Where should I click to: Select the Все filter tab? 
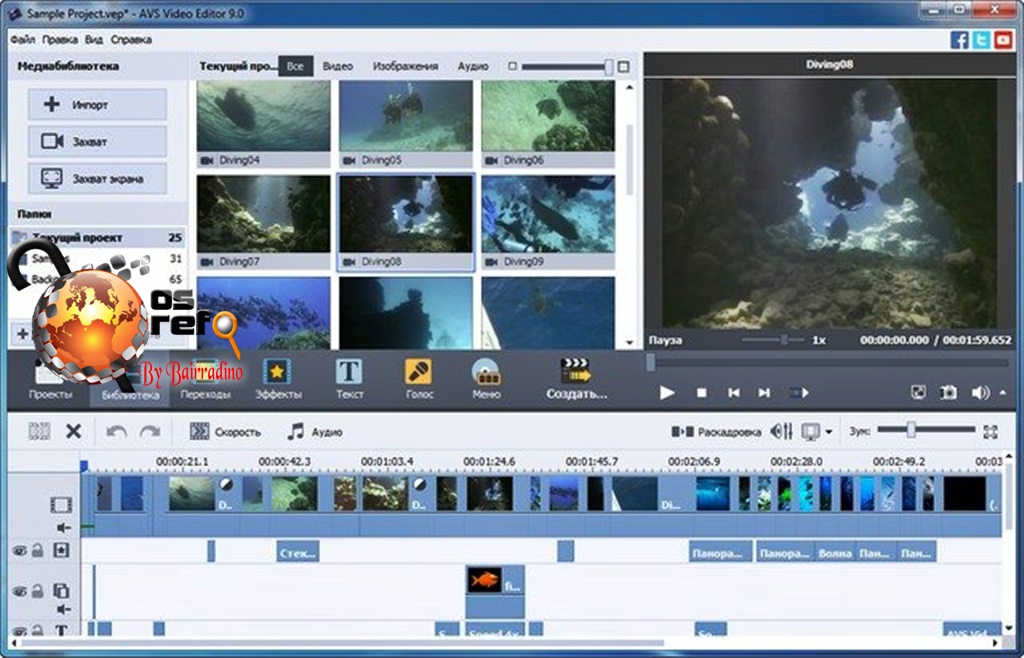(295, 66)
